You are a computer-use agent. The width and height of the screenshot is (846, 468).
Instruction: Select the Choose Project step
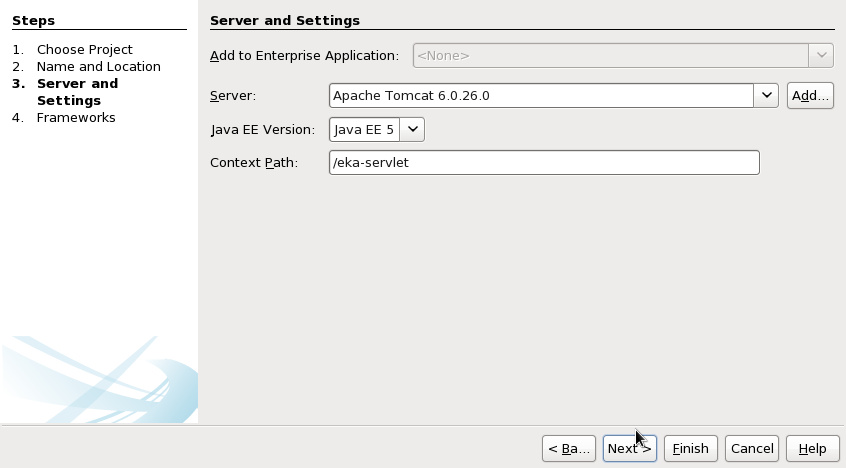pyautogui.click(x=85, y=50)
